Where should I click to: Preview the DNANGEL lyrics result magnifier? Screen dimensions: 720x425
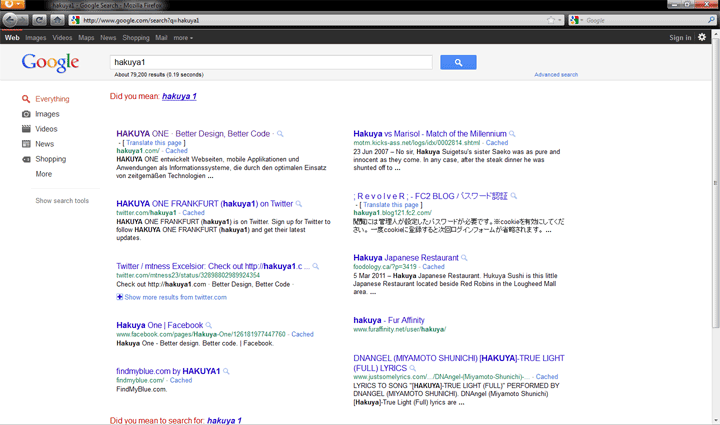coord(412,368)
